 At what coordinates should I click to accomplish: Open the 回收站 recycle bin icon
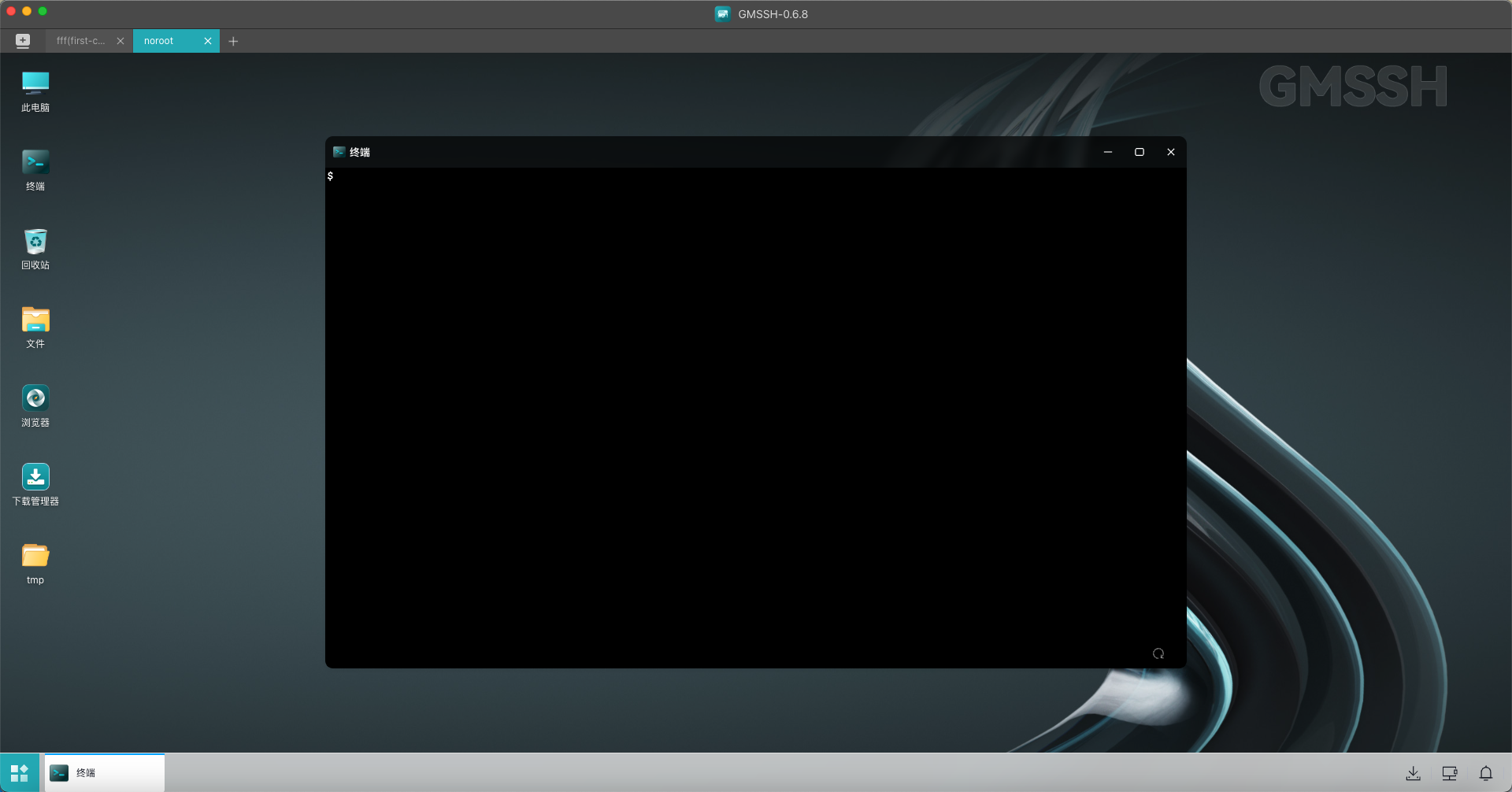coord(35,249)
